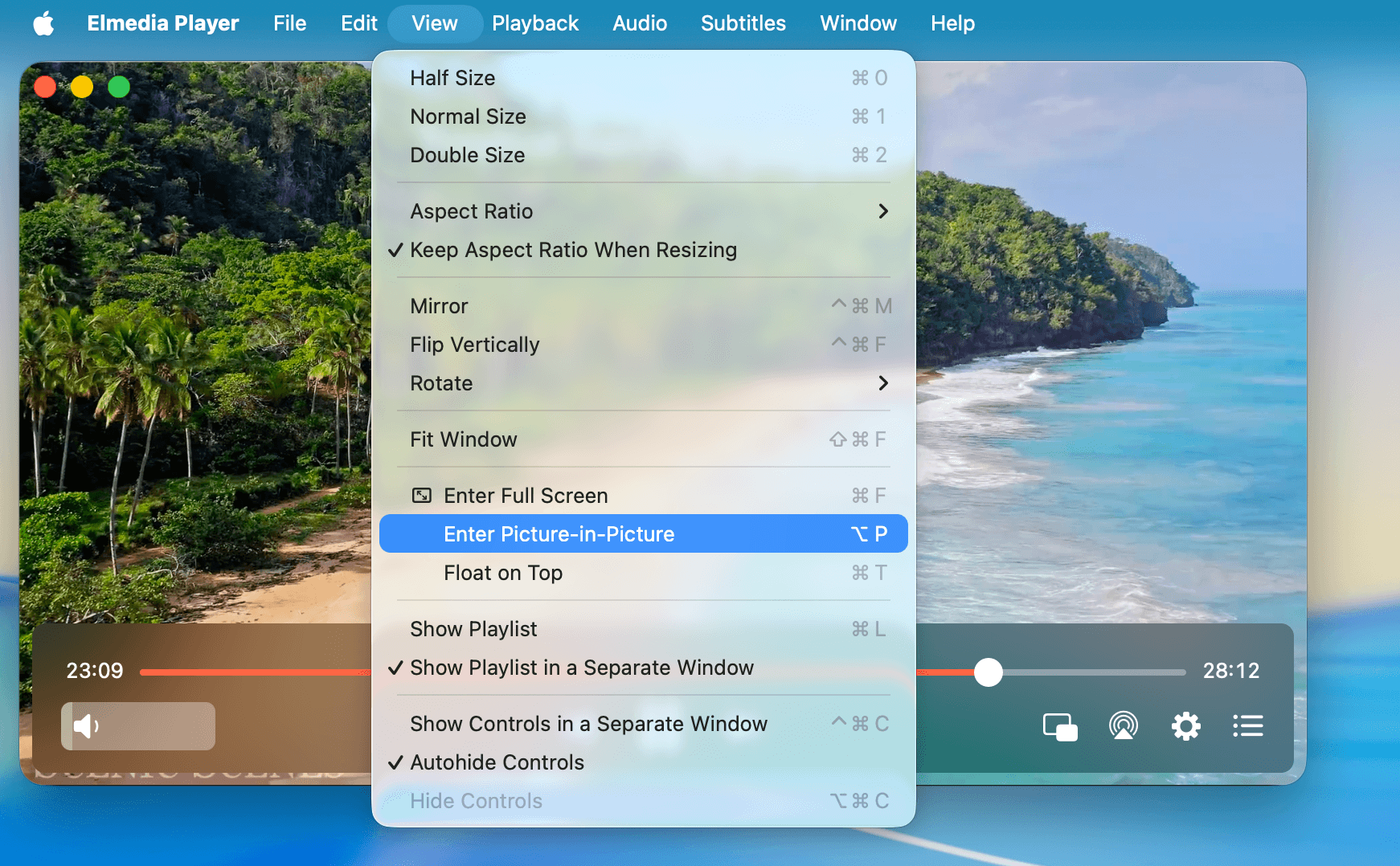Choose Fit Window
The image size is (1400, 866).
(x=644, y=439)
